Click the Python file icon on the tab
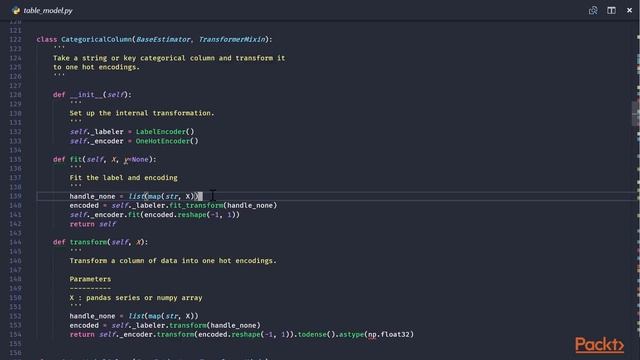 pos(16,11)
